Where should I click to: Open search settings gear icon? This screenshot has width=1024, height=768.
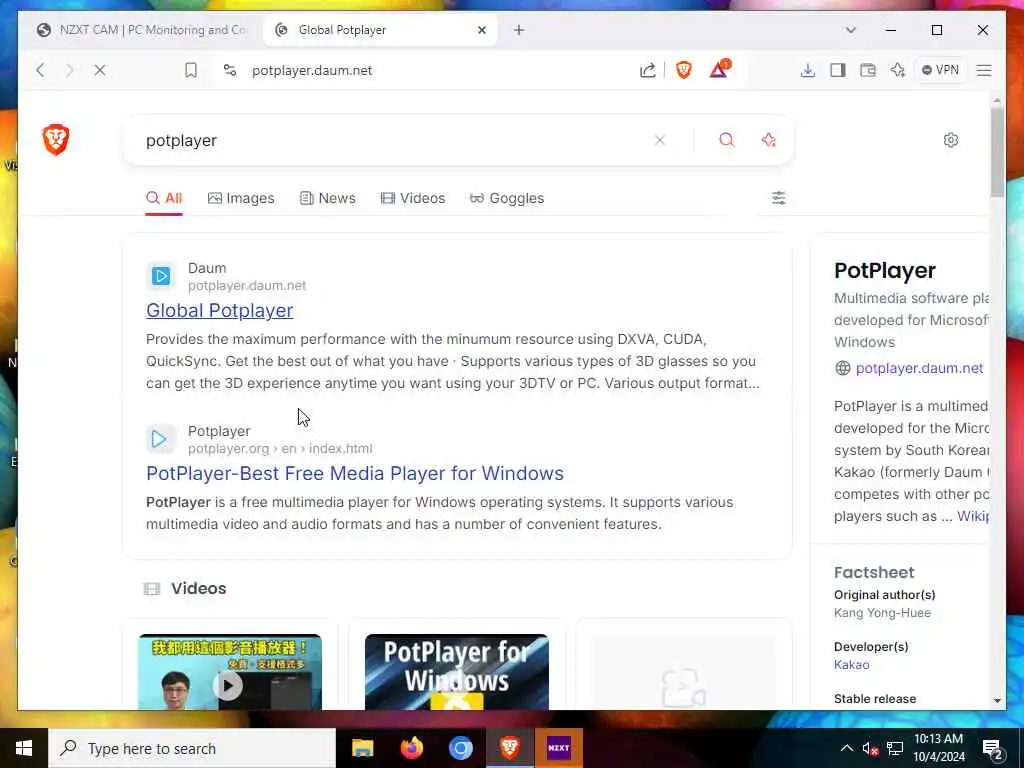951,140
